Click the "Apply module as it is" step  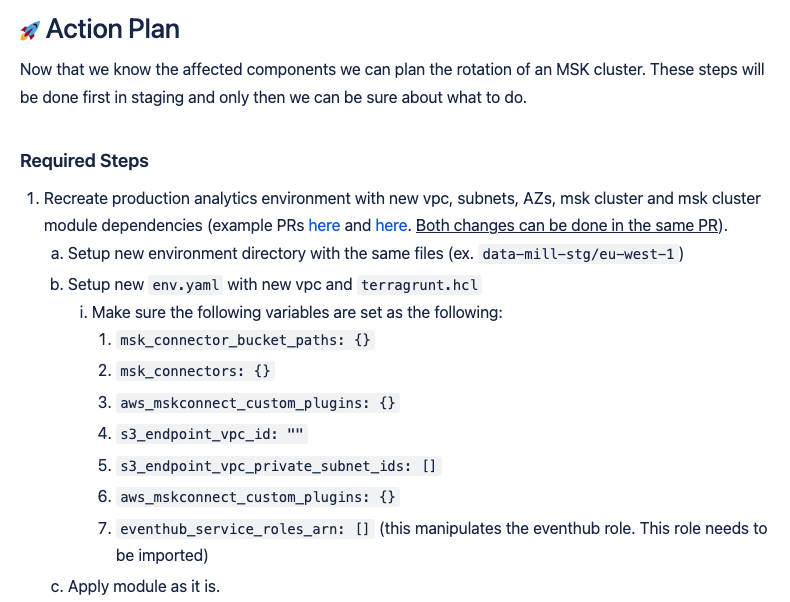pos(143,586)
